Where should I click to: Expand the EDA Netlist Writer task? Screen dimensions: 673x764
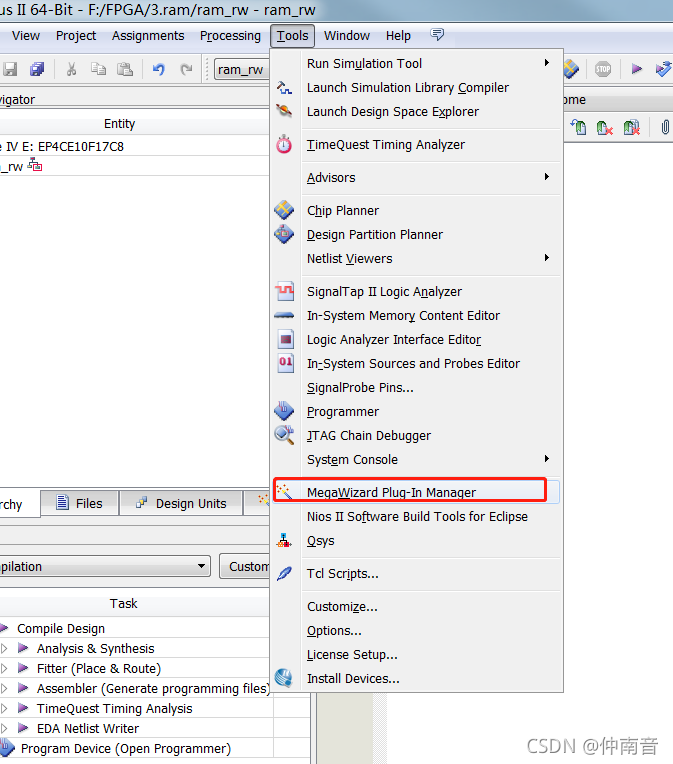coord(4,728)
